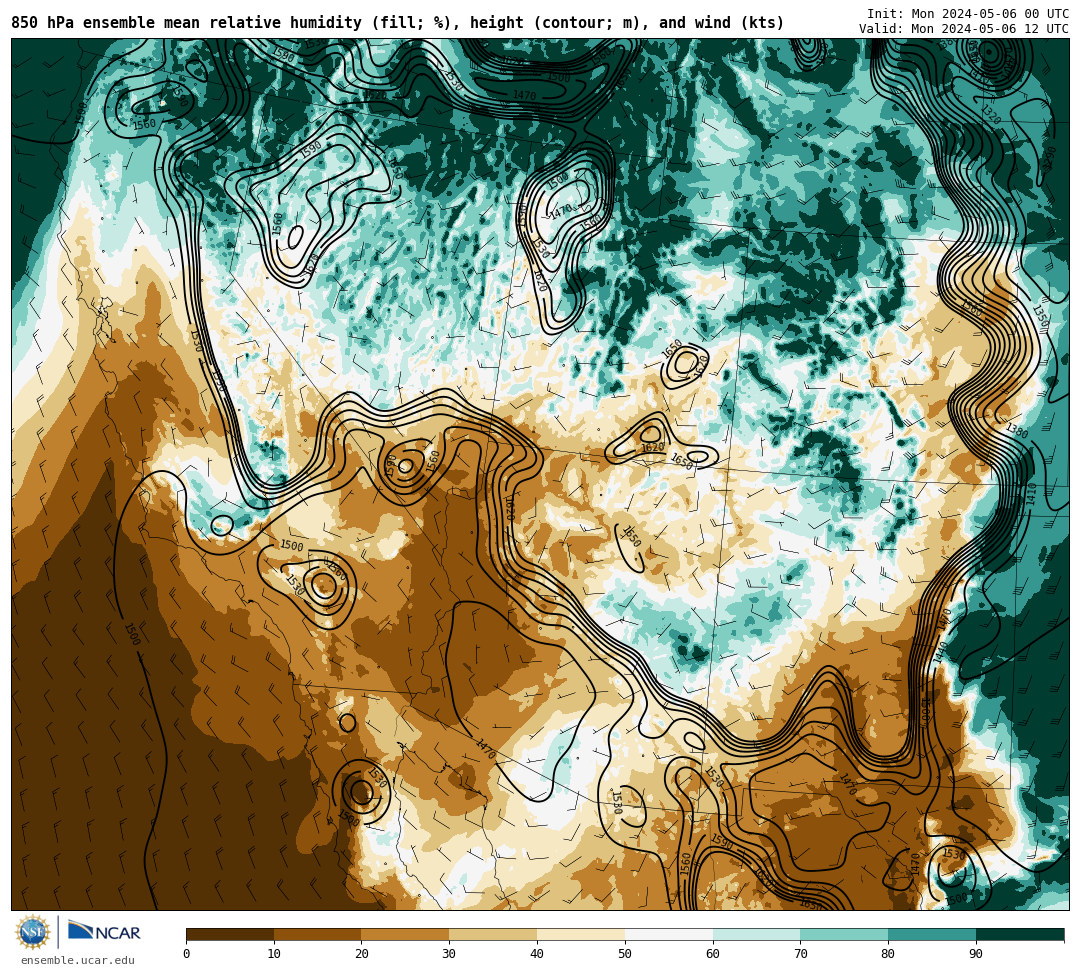
Task: Click the colorbar tick label '50'
Action: point(625,954)
